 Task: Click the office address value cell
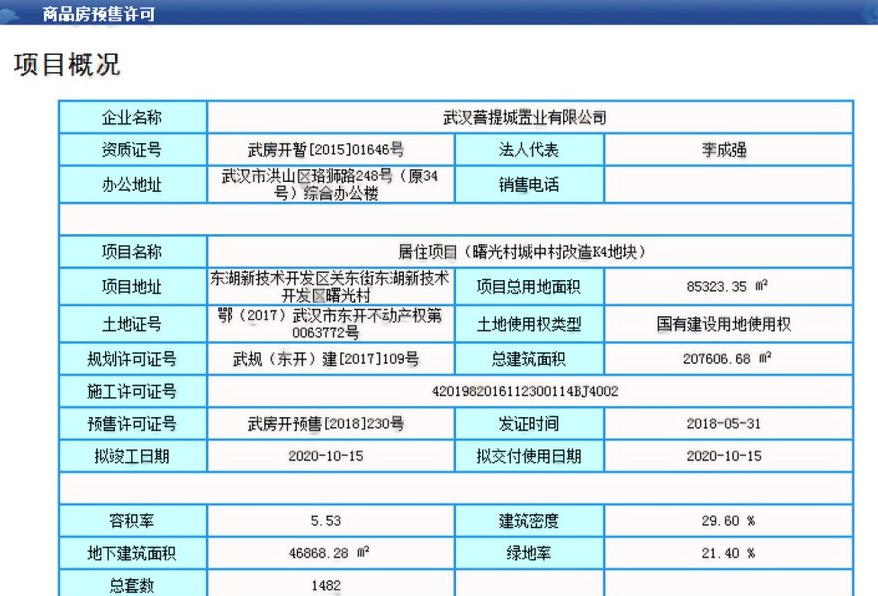pyautogui.click(x=330, y=185)
